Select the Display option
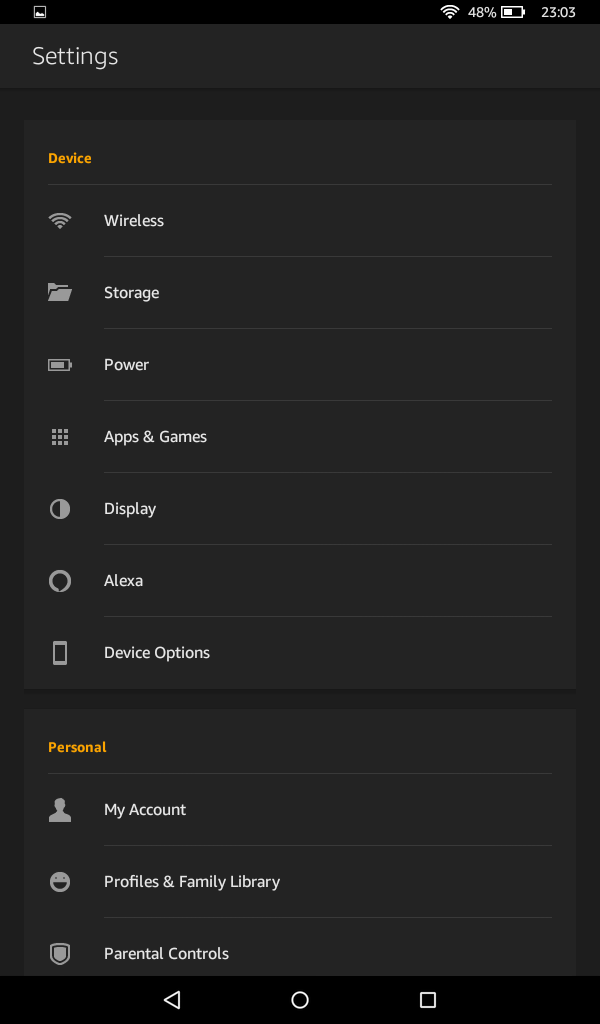The image size is (600, 1024). (130, 509)
